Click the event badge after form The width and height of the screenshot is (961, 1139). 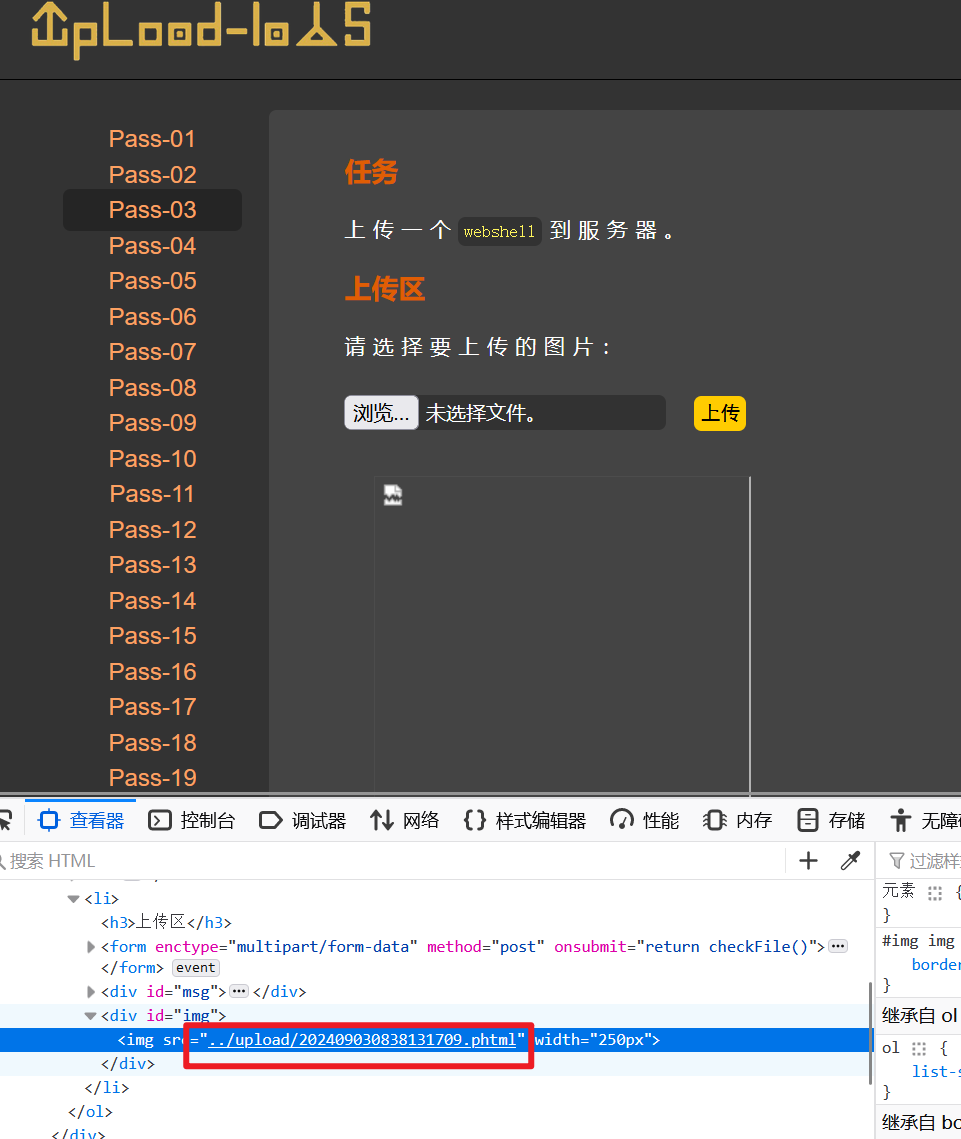(x=195, y=968)
